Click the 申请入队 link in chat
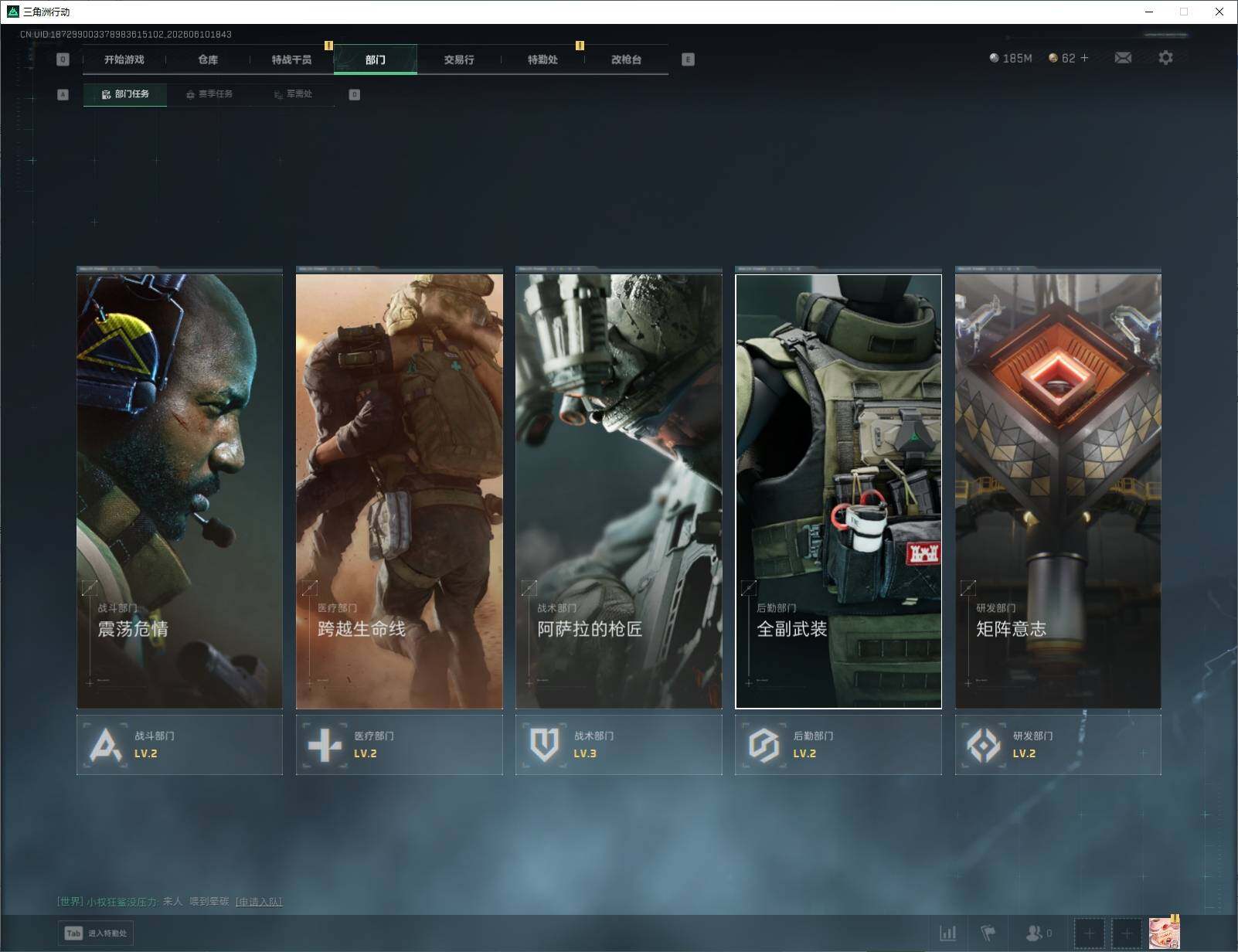This screenshot has height=952, width=1238. click(x=259, y=902)
